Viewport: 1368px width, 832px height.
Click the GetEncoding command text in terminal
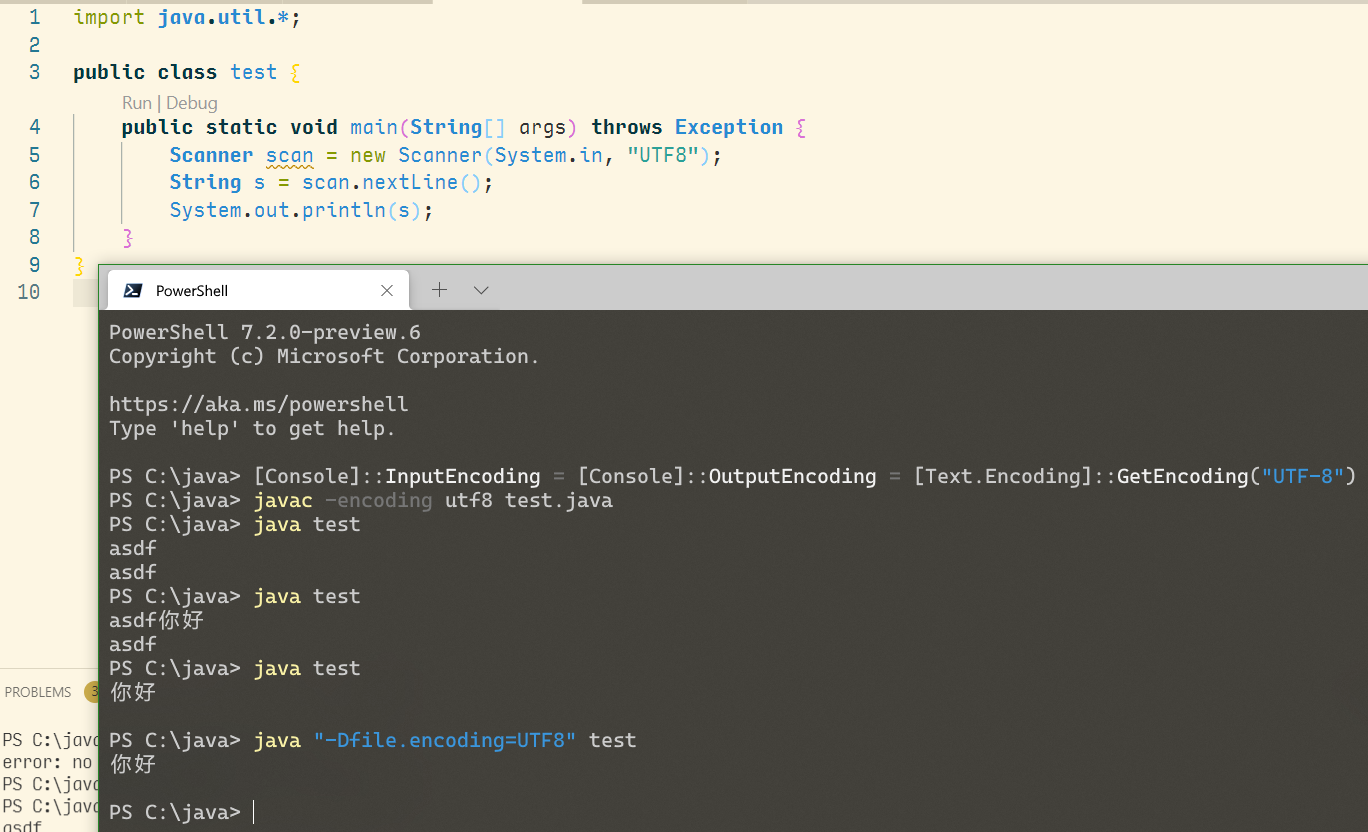pyautogui.click(x=1183, y=476)
